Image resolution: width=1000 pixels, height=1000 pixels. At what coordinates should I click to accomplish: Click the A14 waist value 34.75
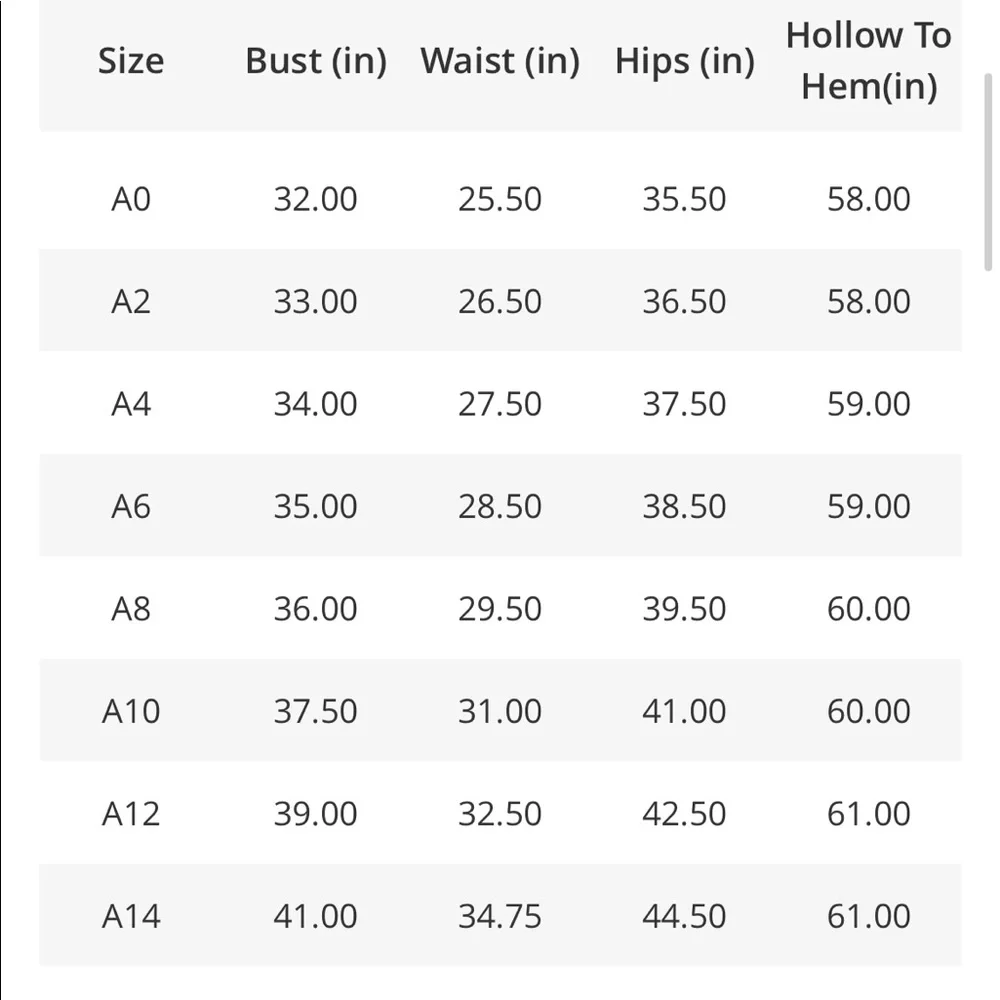(500, 916)
